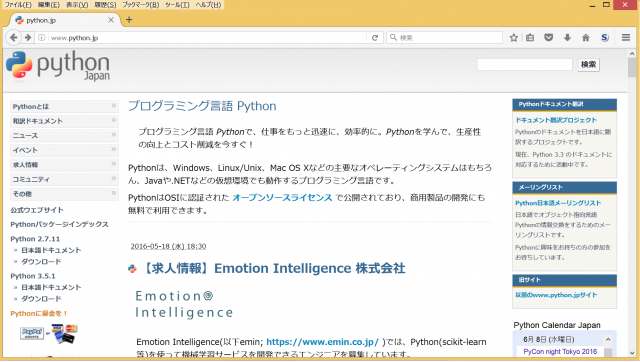Bookmark this page with the star icon
The width and height of the screenshot is (640, 362).
513,38
